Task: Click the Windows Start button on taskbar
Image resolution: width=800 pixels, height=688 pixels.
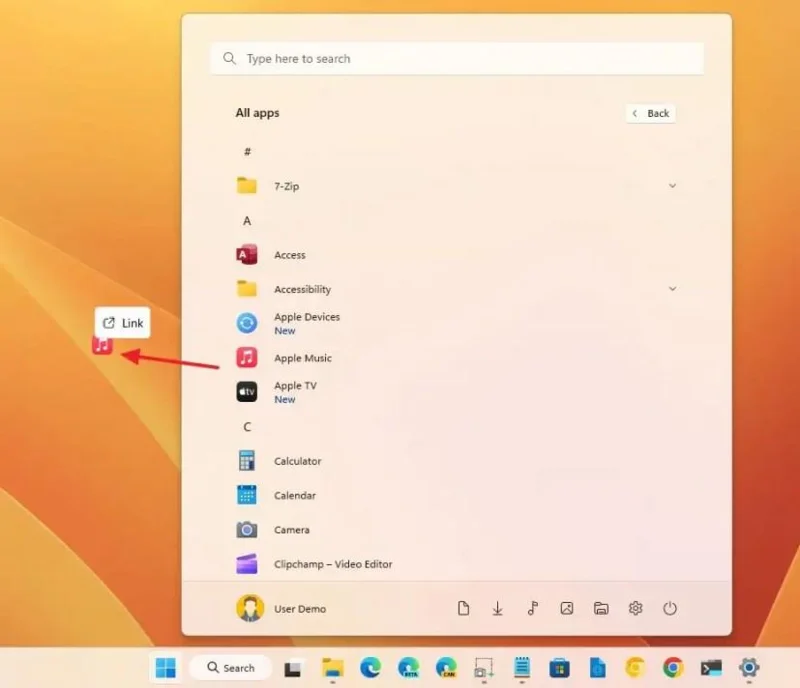Action: pyautogui.click(x=165, y=668)
